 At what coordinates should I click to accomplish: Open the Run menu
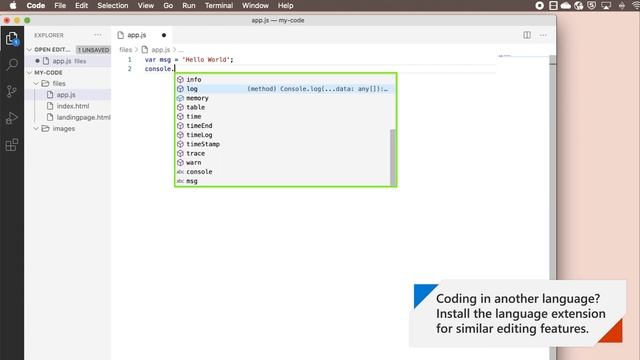[x=189, y=5]
